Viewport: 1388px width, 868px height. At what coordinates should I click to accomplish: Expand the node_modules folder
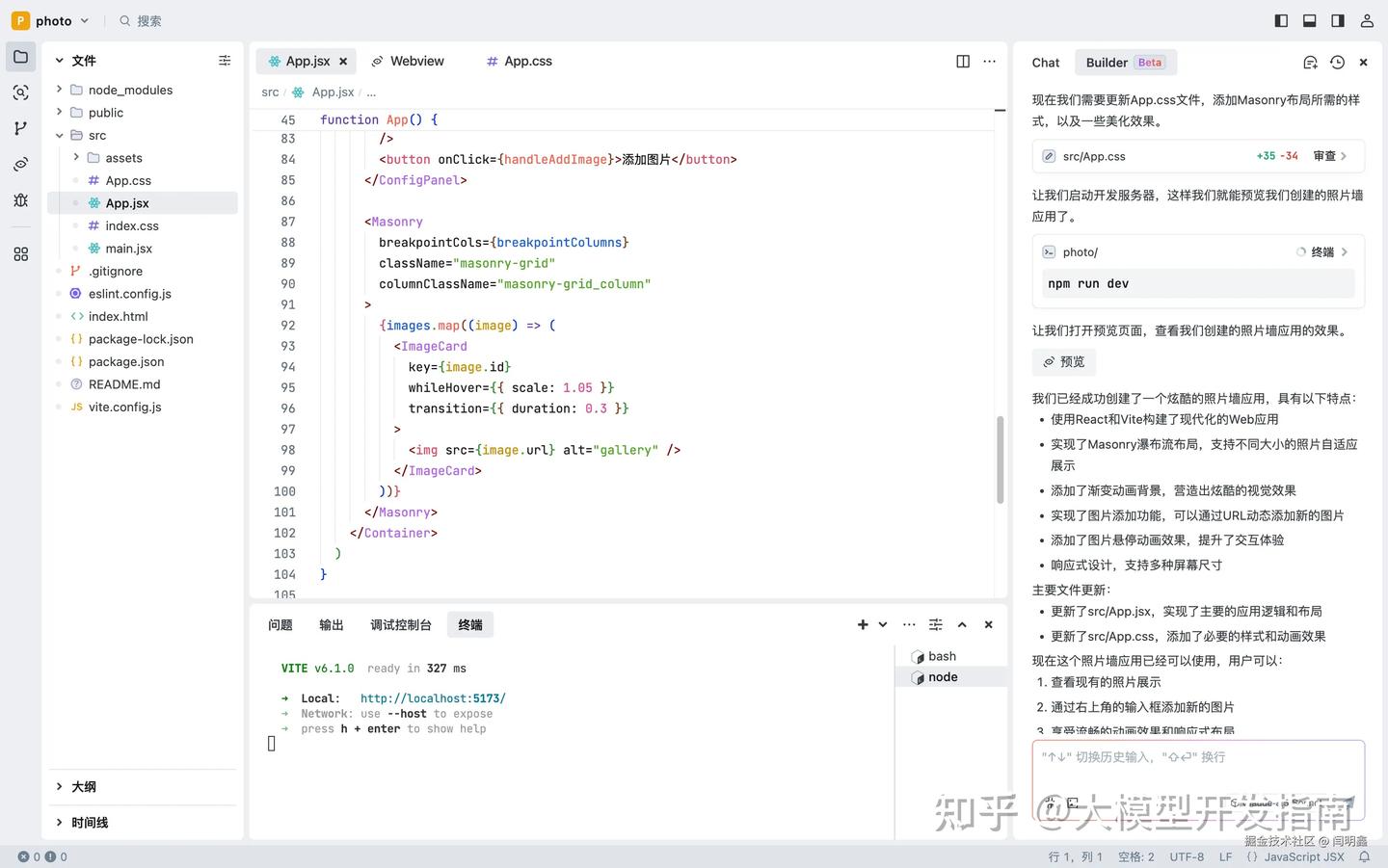point(130,90)
